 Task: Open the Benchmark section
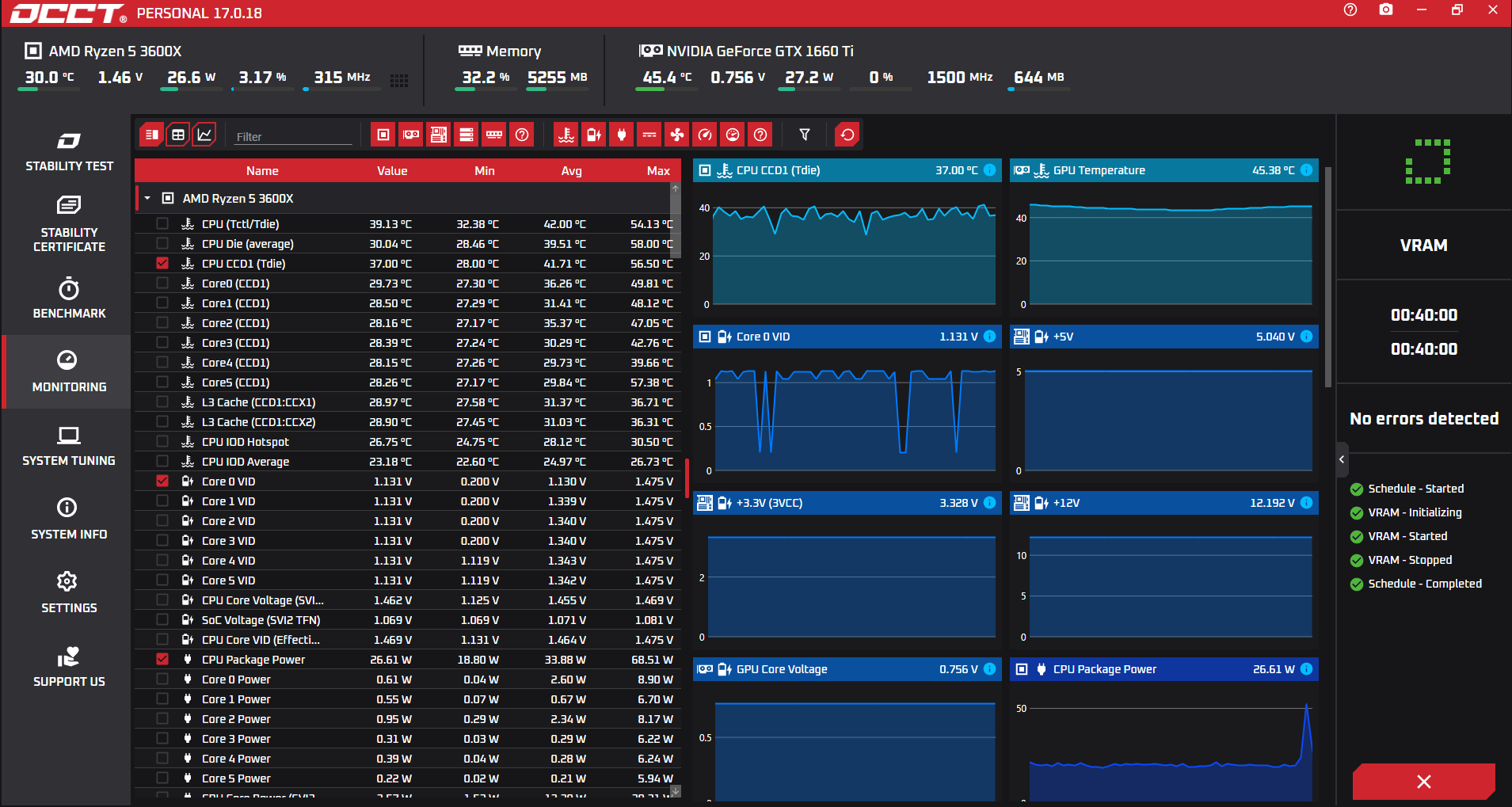[x=69, y=299]
